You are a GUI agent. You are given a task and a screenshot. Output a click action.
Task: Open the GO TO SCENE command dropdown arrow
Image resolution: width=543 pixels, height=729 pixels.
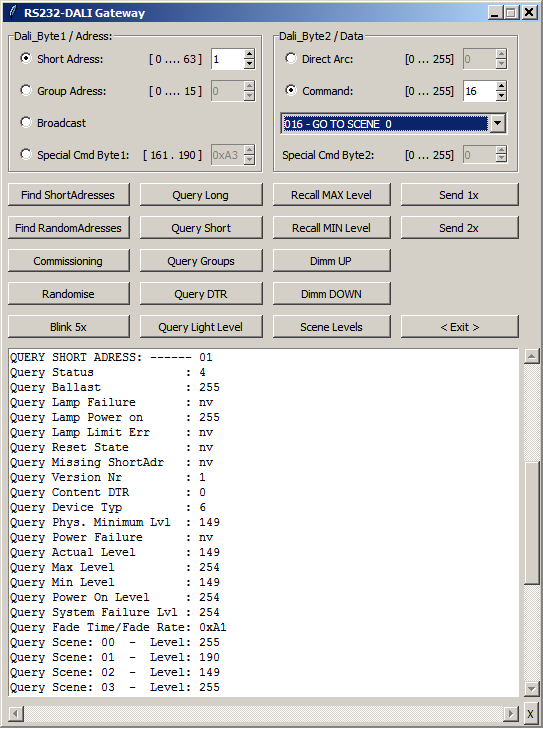point(498,123)
